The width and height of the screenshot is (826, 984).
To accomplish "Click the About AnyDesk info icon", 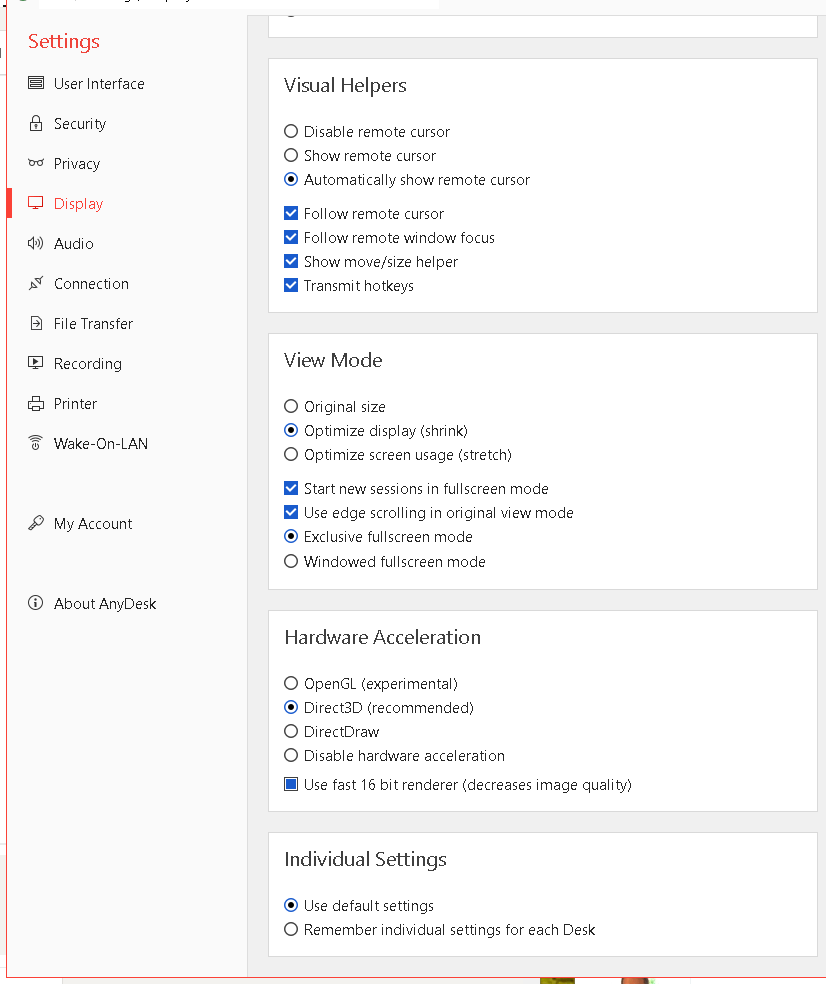I will click(x=36, y=603).
